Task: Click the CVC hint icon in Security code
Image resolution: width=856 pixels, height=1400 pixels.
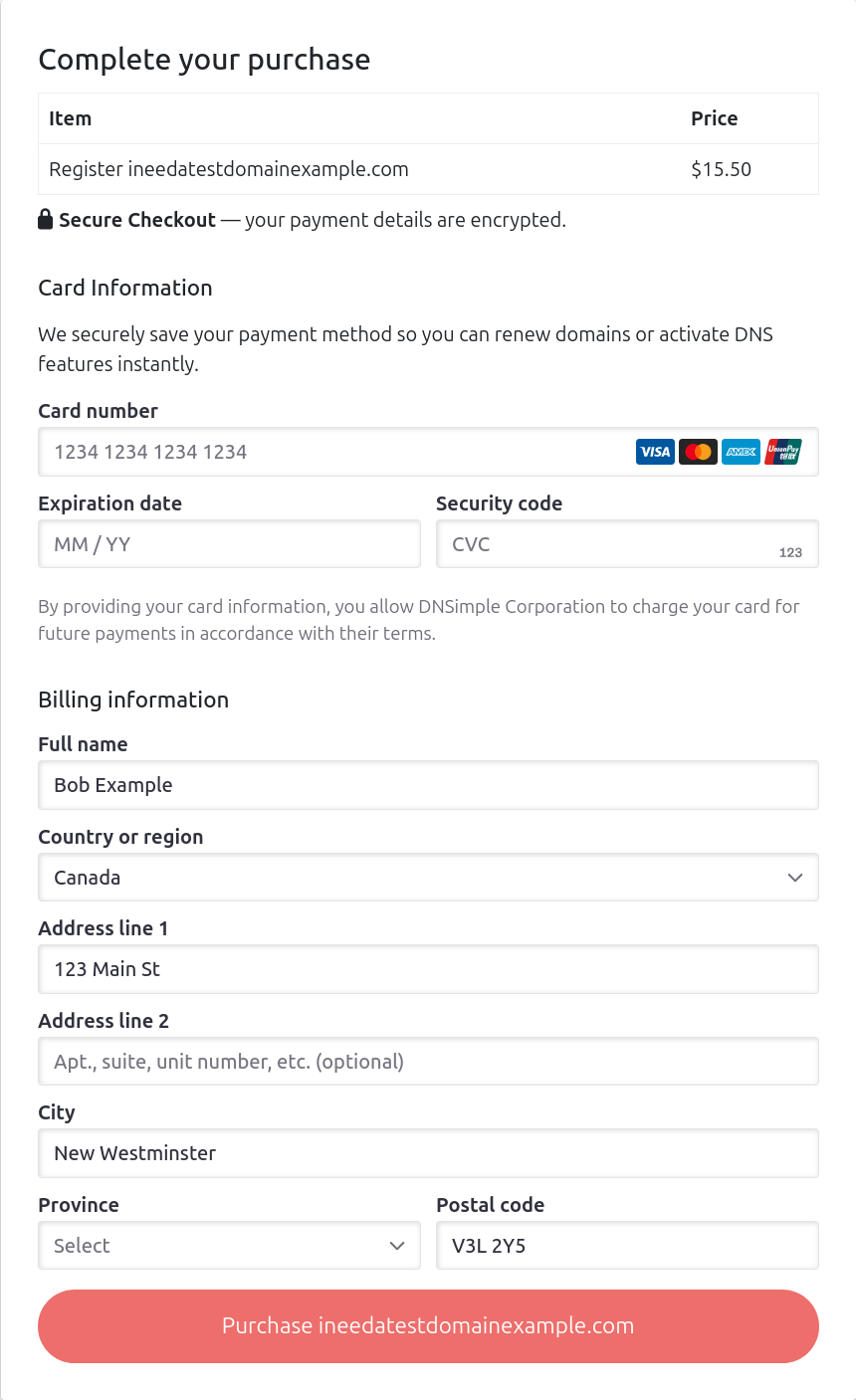Action: pos(791,551)
